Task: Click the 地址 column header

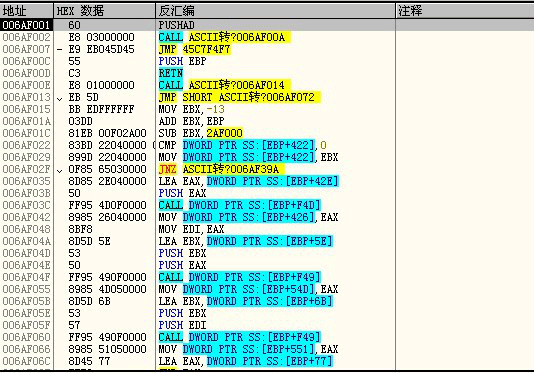Action: (27, 11)
